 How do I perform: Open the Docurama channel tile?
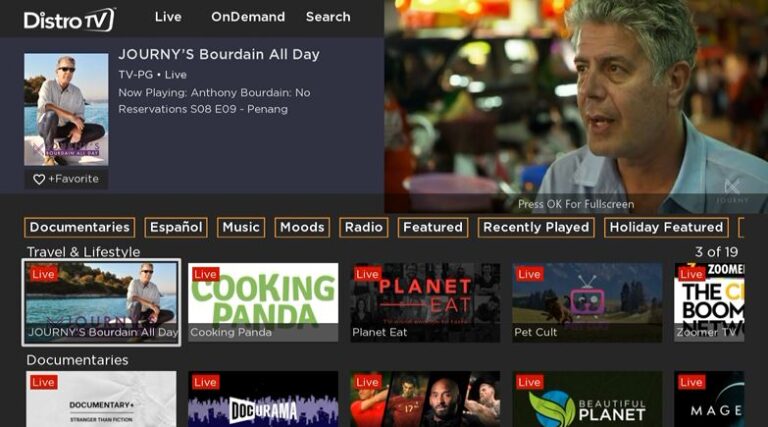(263, 399)
